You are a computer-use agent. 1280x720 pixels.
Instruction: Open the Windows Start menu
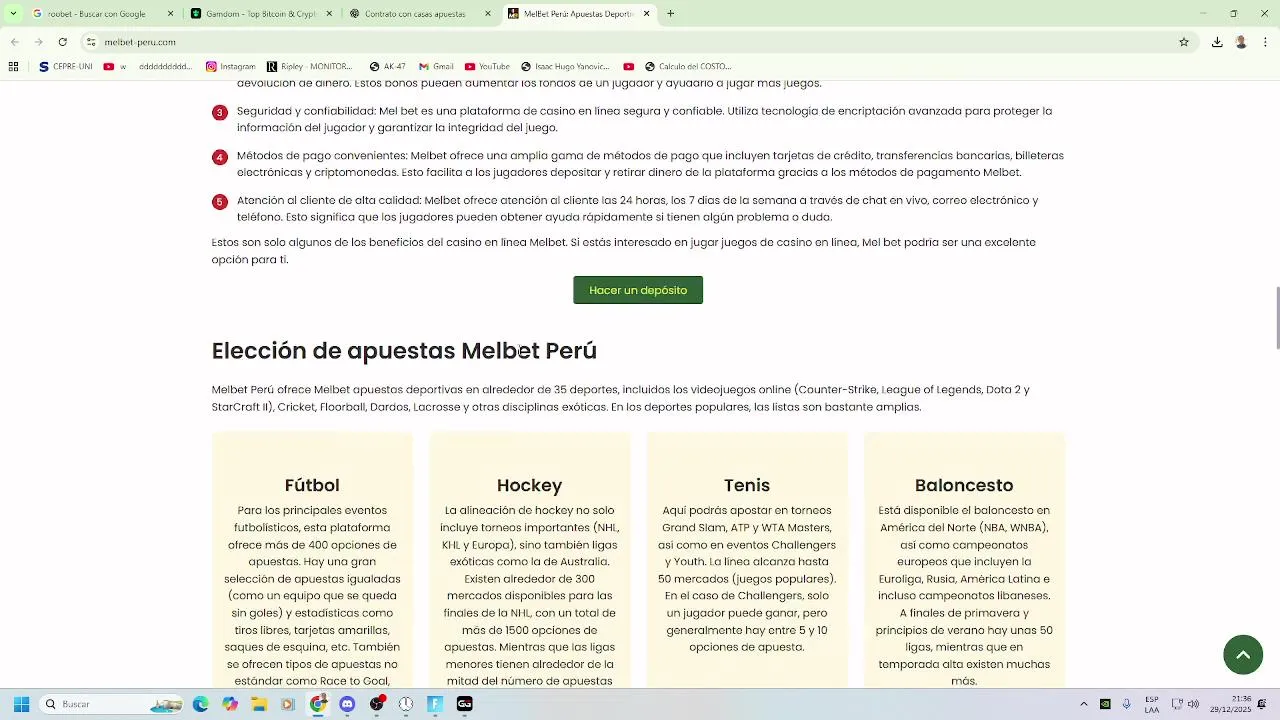21,704
